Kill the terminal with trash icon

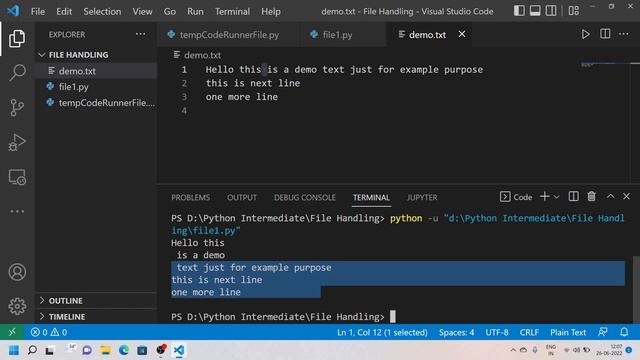tap(591, 197)
